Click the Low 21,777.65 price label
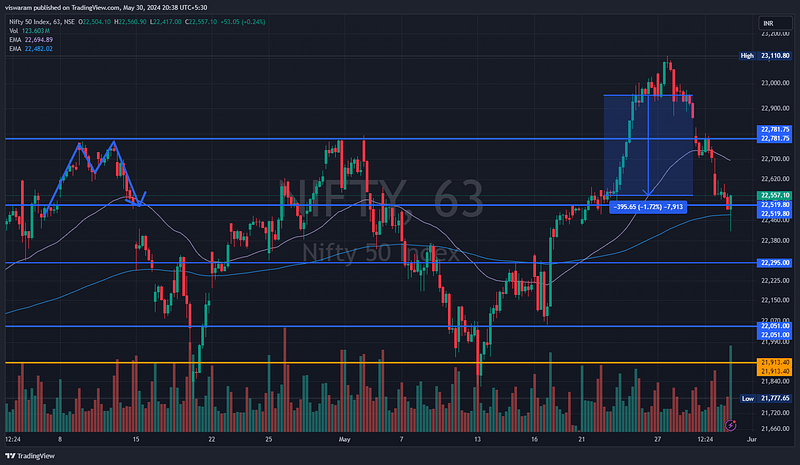 [765, 398]
